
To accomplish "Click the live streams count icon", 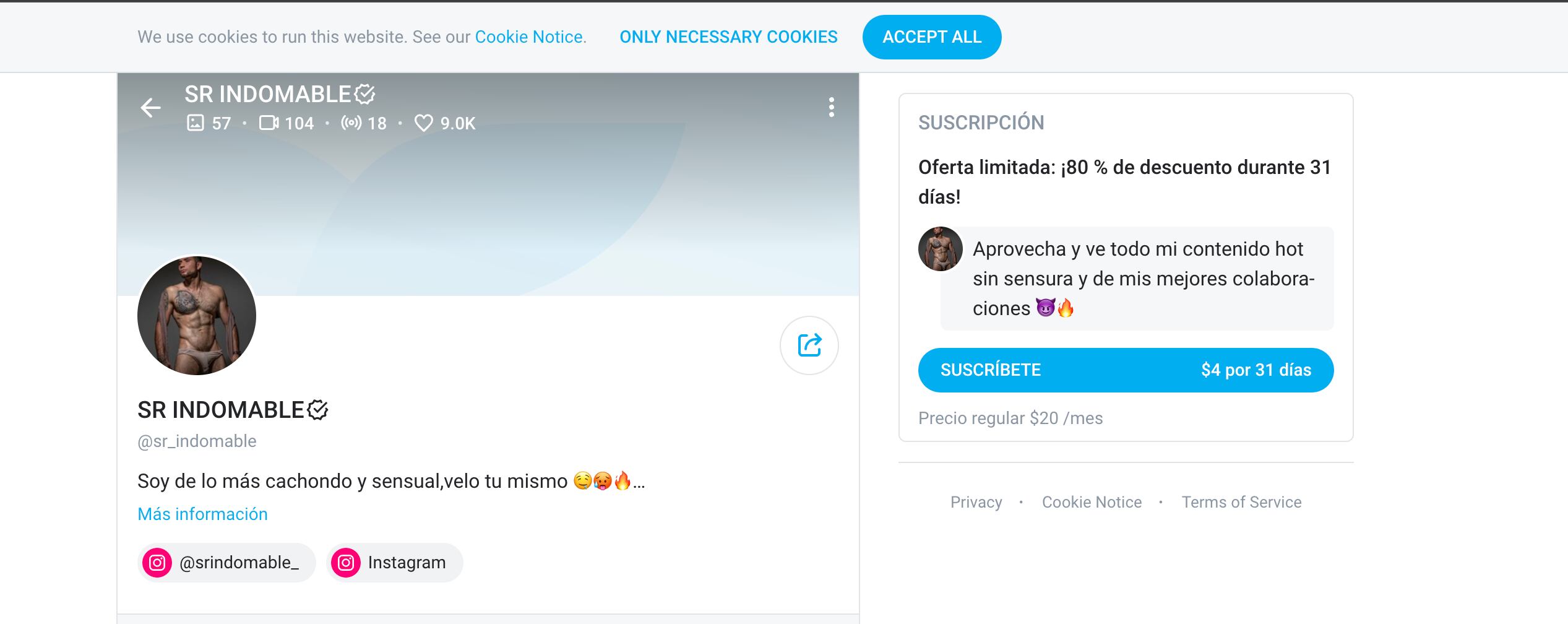I will [351, 123].
